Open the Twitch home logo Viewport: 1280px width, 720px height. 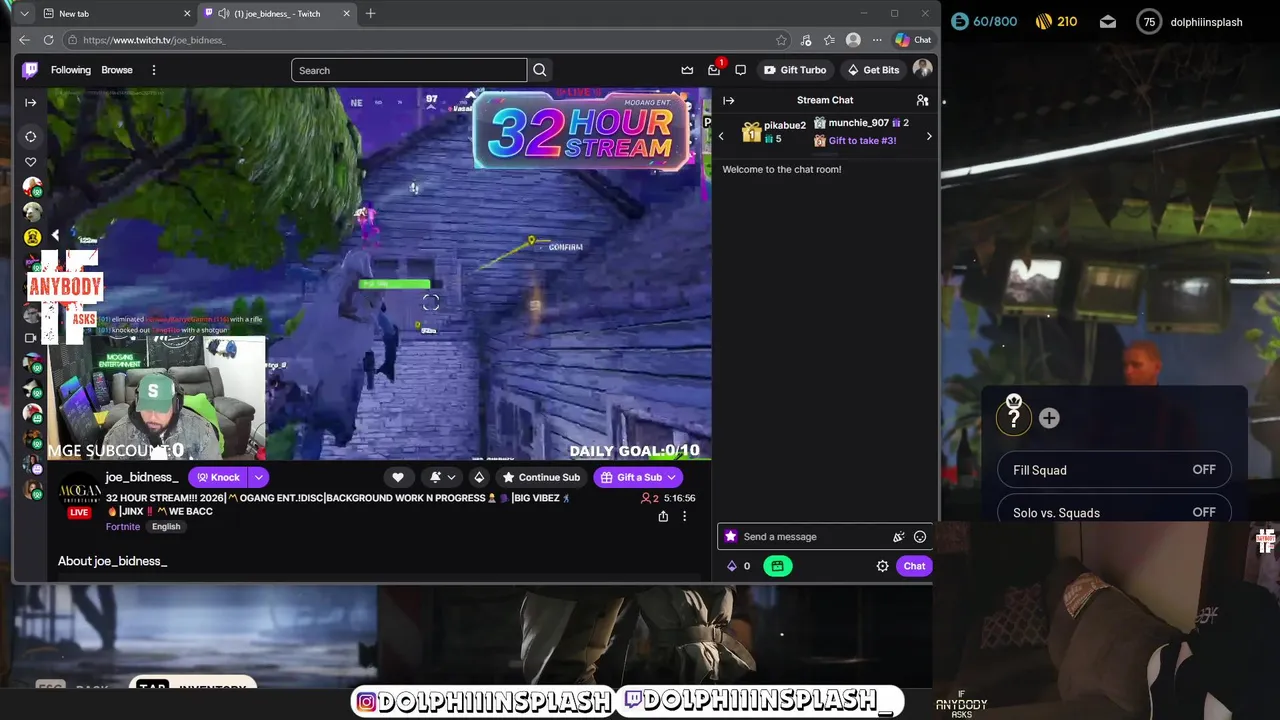[30, 70]
